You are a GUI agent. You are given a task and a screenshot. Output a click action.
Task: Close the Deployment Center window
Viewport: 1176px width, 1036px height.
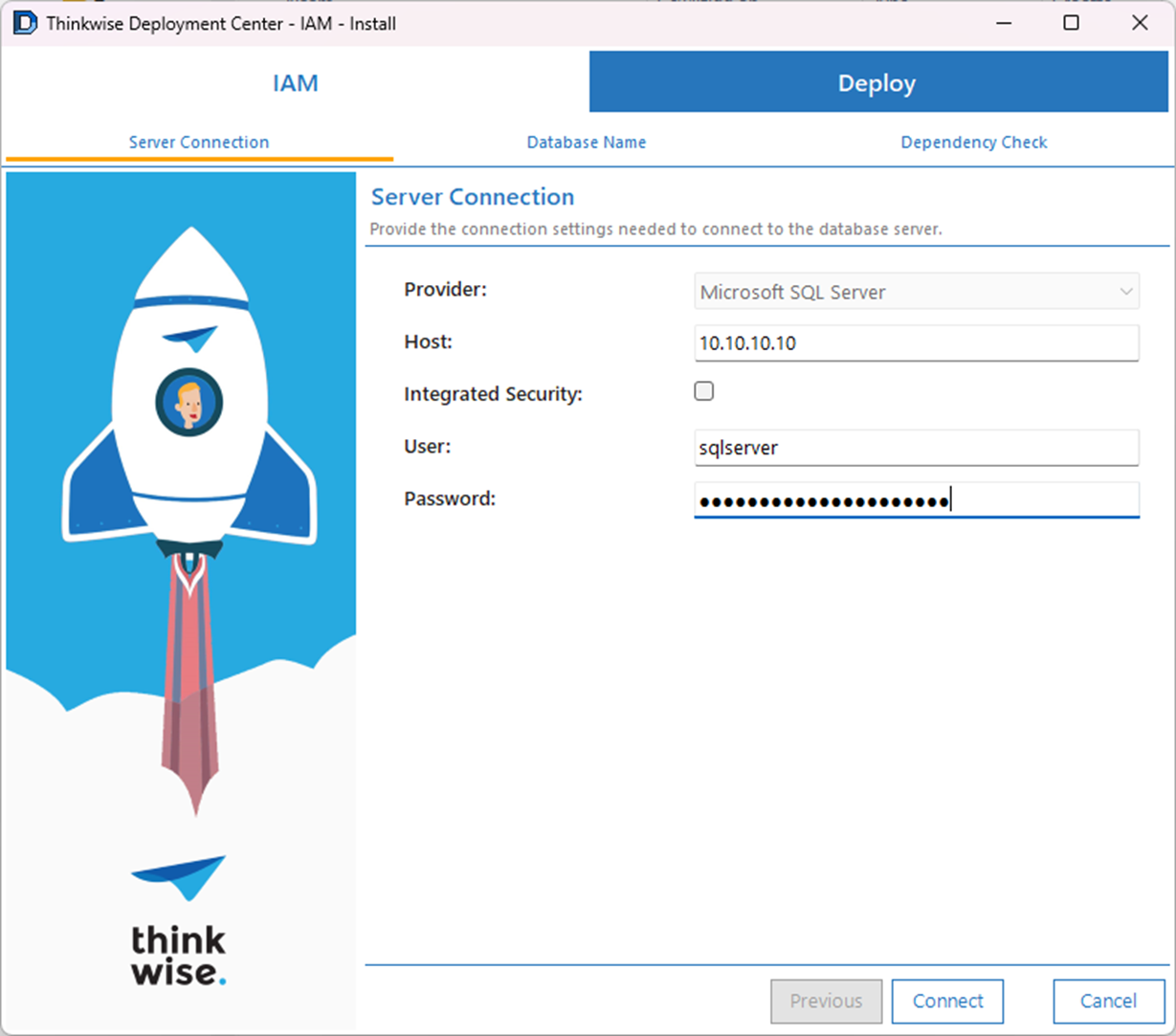point(1140,23)
